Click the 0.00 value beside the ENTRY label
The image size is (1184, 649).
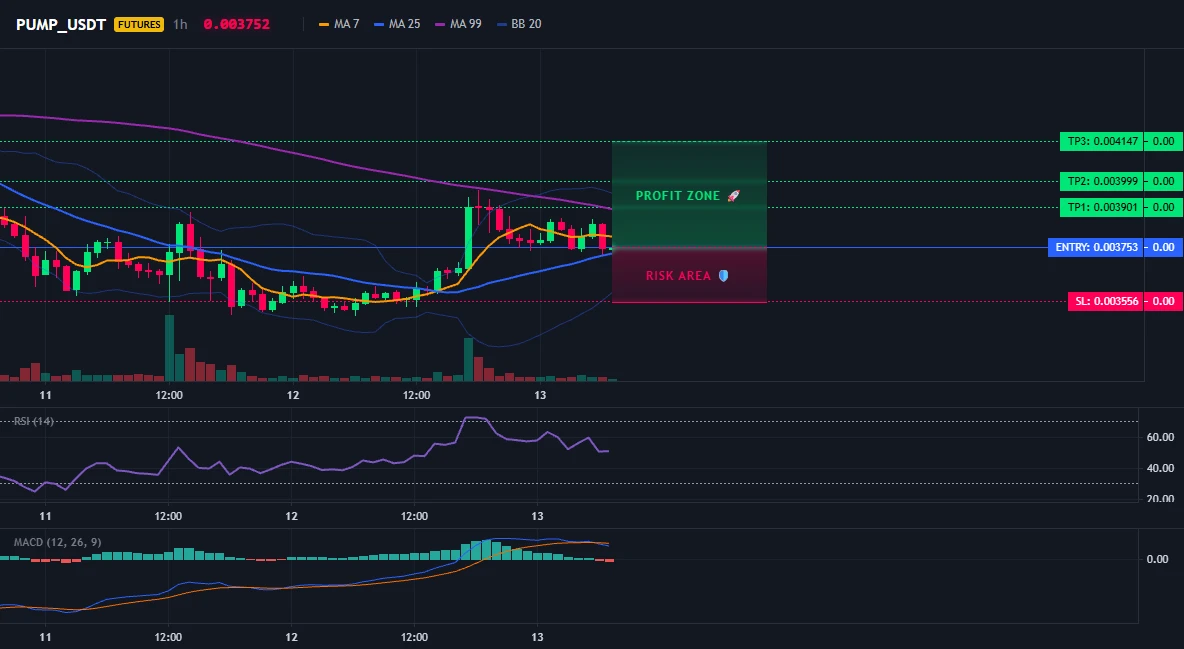point(1164,247)
